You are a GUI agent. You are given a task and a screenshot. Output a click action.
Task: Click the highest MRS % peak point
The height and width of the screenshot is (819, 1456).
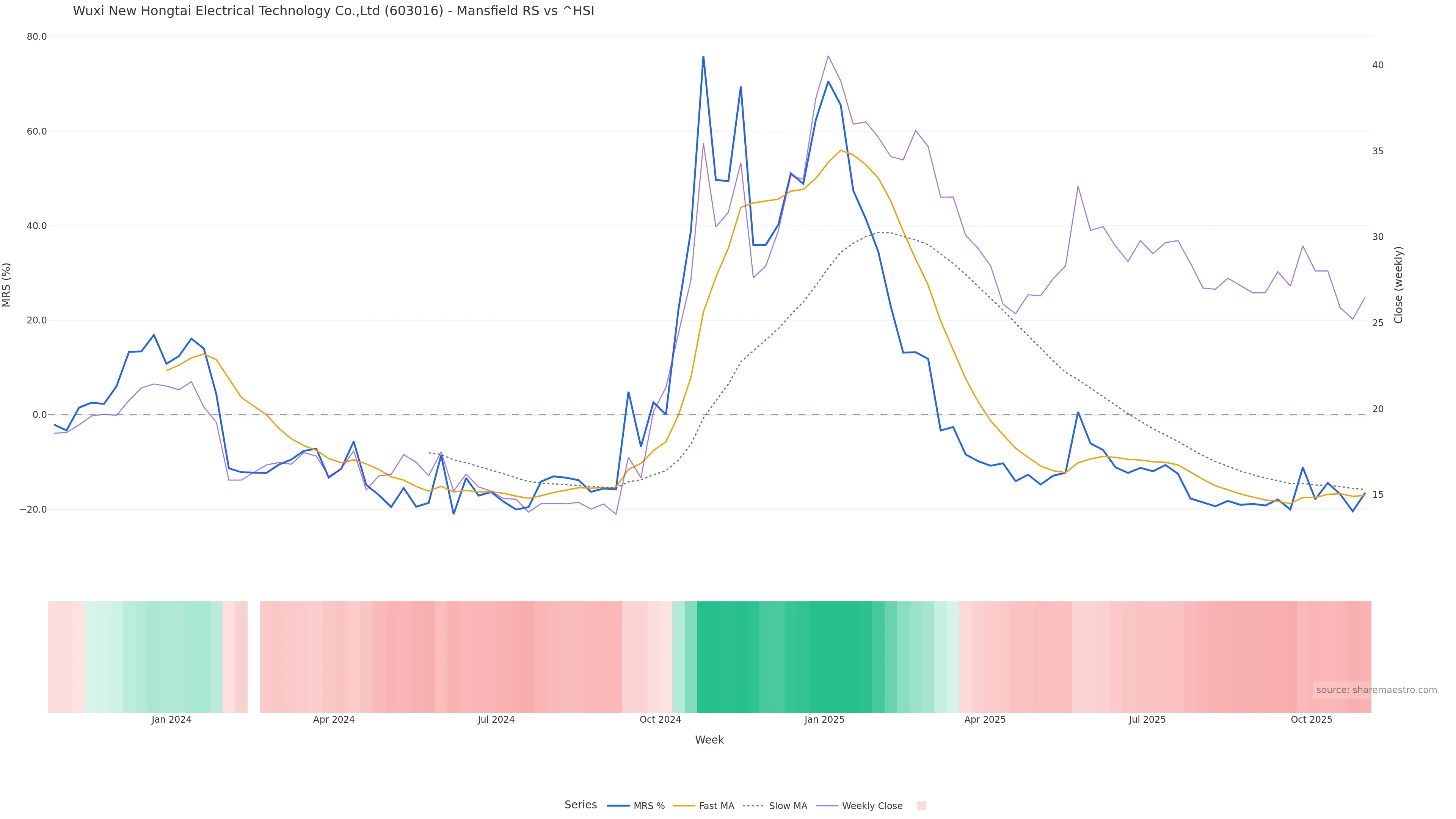click(703, 56)
